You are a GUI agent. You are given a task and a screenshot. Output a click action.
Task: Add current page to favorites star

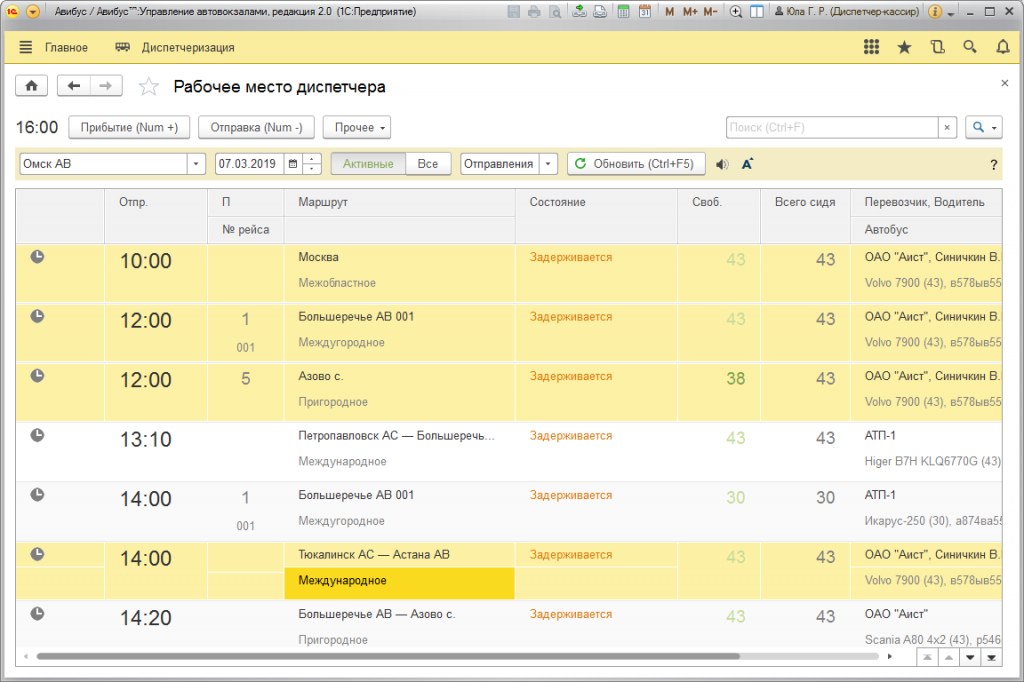(149, 87)
